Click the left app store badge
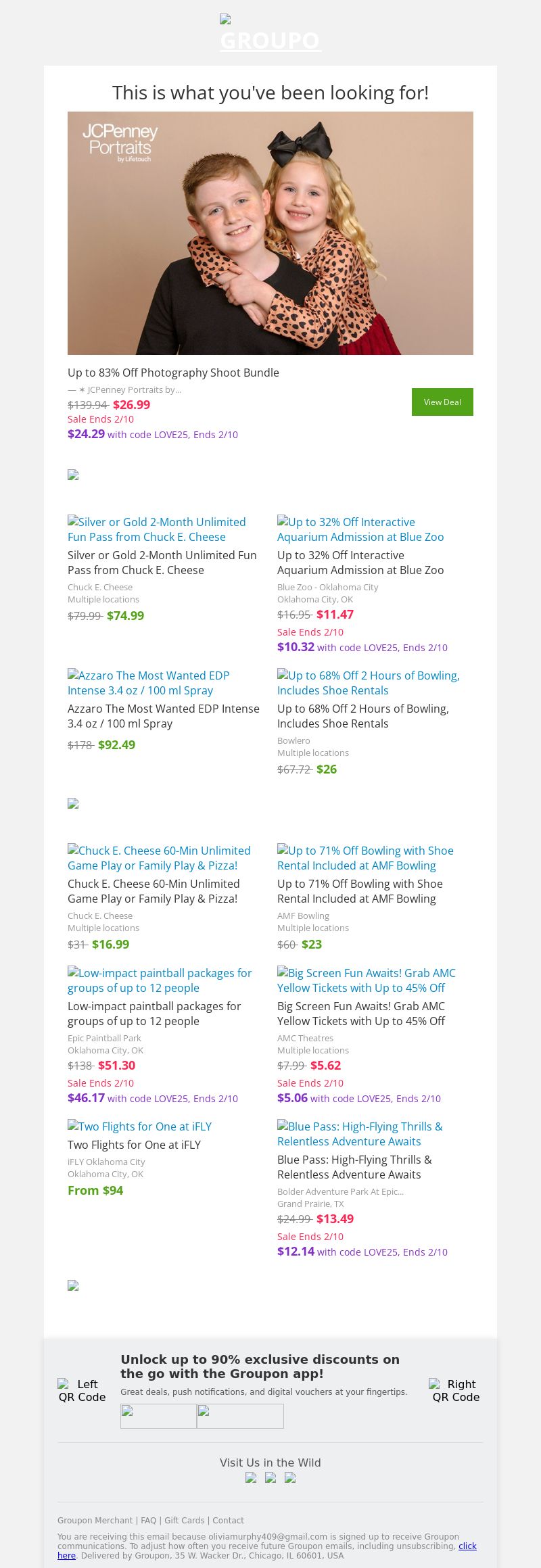This screenshot has height=1568, width=541. tap(158, 1415)
